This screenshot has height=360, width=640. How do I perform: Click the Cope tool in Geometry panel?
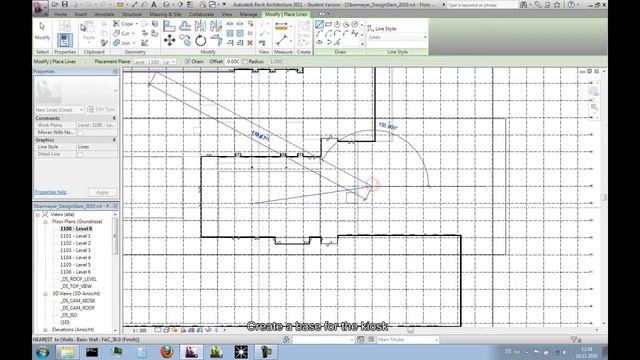pos(123,24)
